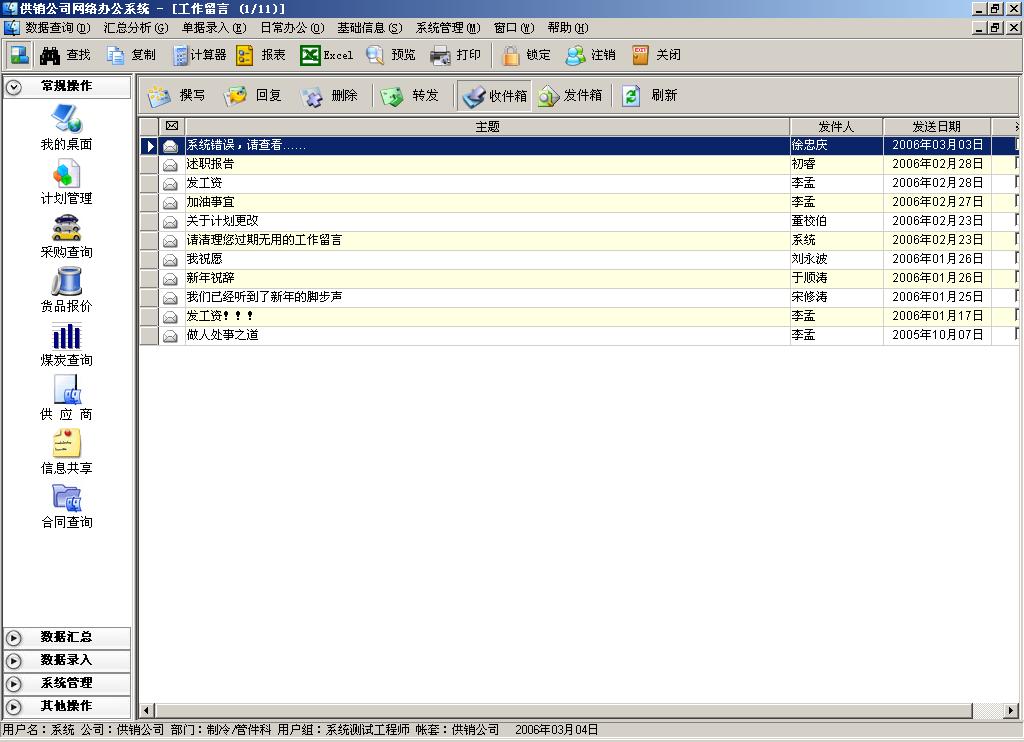The height and width of the screenshot is (742, 1024).
Task: Sort by 主题 column header
Action: [487, 127]
